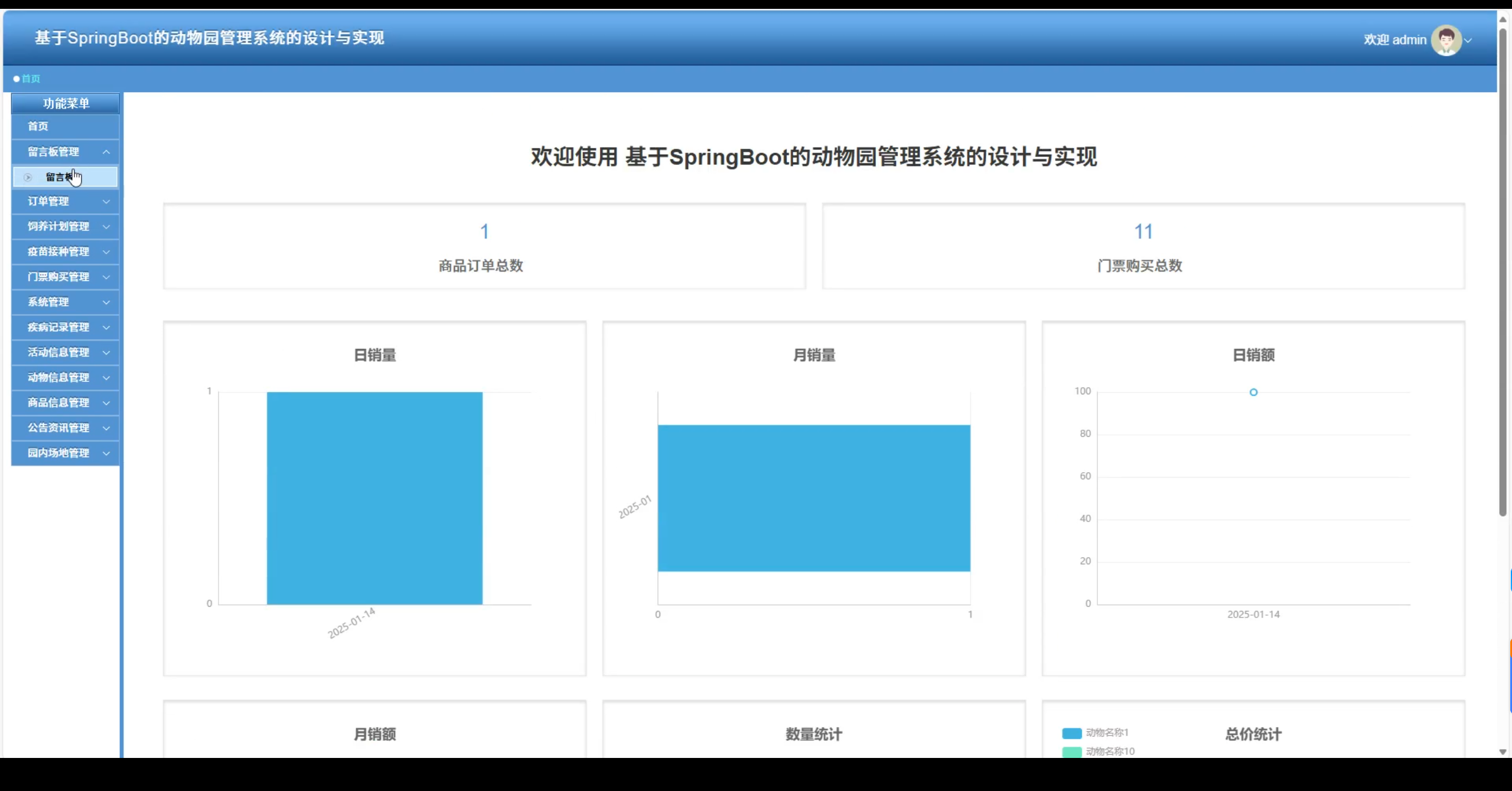Open the 首页 sidebar menu item

pos(38,126)
